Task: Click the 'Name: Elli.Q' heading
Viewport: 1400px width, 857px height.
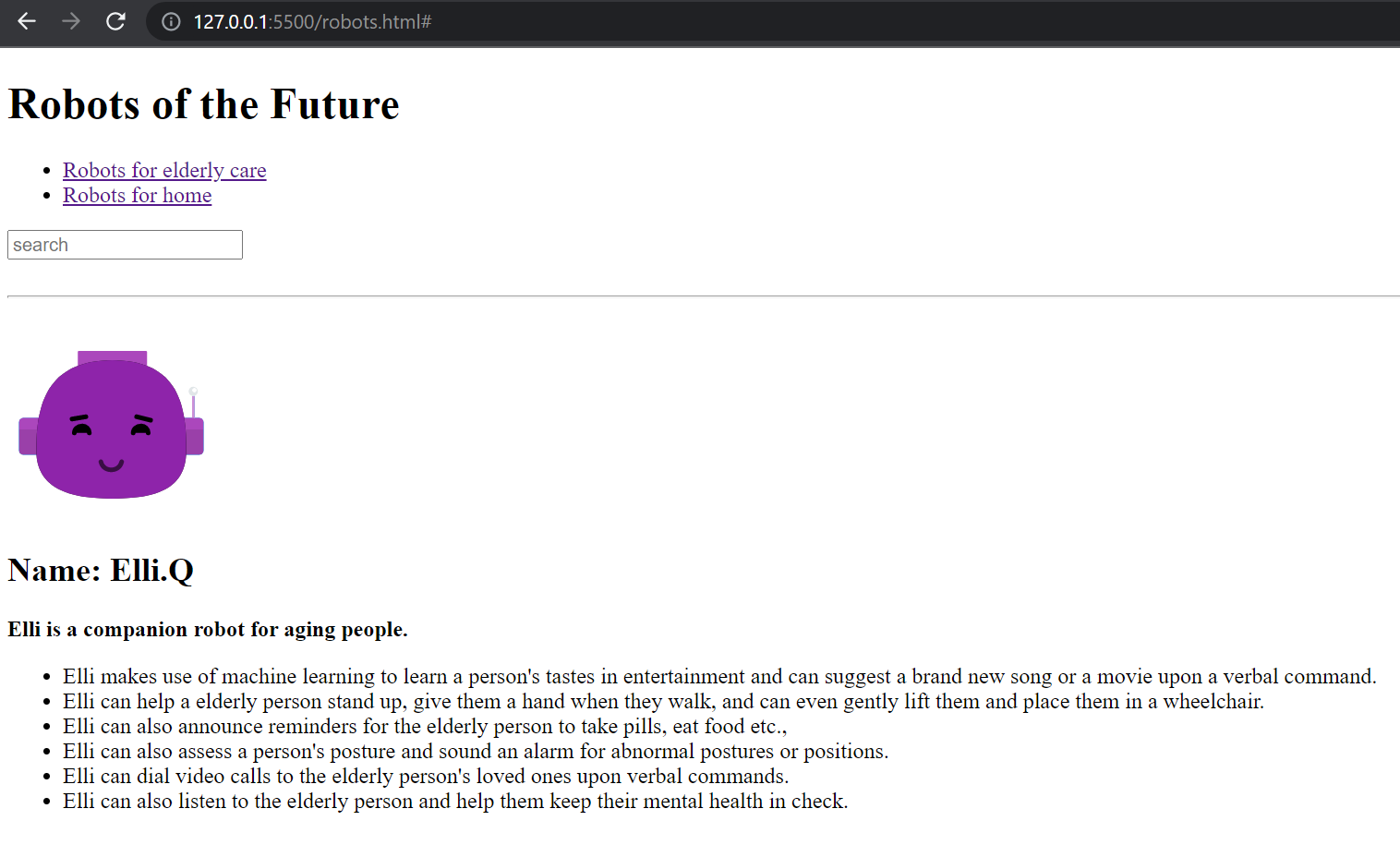Action: point(101,570)
